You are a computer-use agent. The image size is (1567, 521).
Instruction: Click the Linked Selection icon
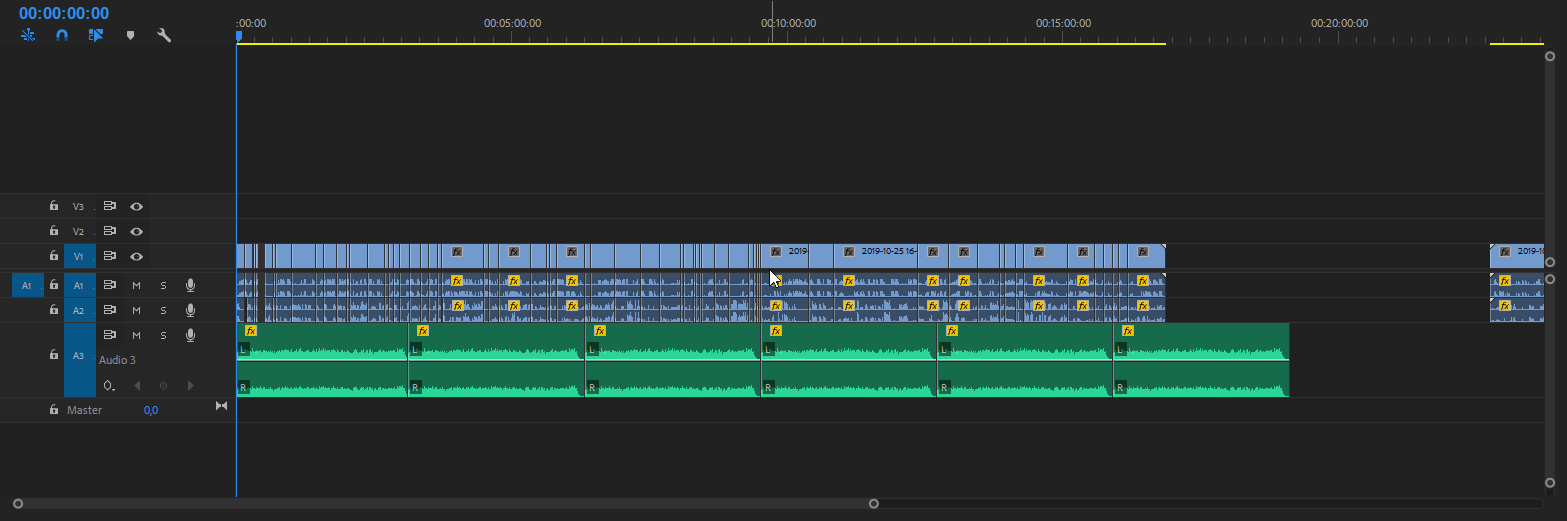pyautogui.click(x=96, y=35)
